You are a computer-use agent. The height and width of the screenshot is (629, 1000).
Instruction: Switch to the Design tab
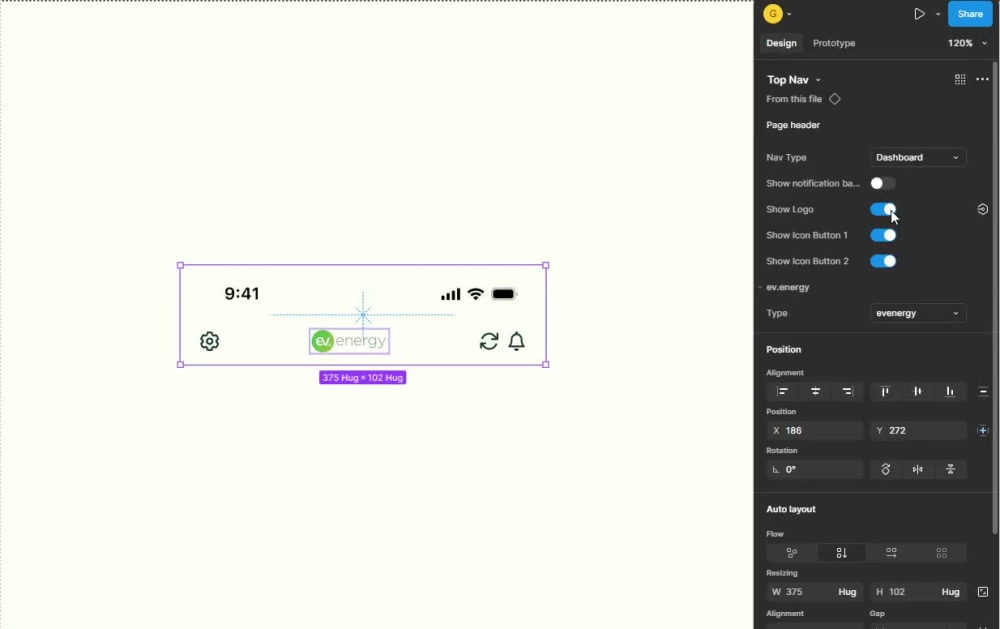tap(781, 43)
